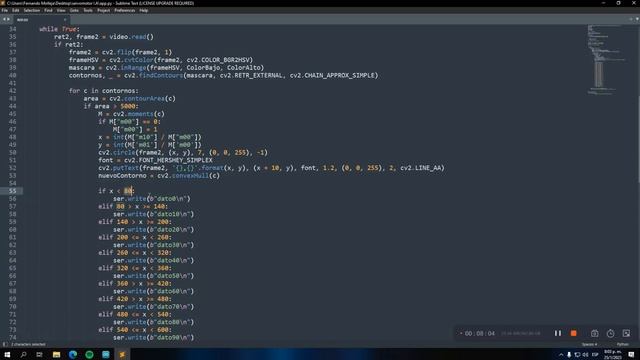Take a screenshot with recorder camera icon

point(594,333)
